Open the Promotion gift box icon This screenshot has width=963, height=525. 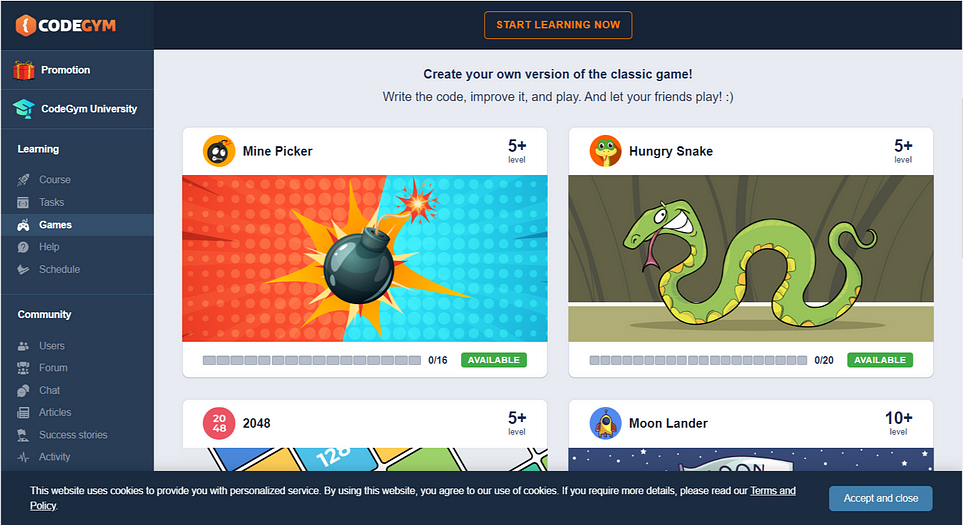(24, 70)
